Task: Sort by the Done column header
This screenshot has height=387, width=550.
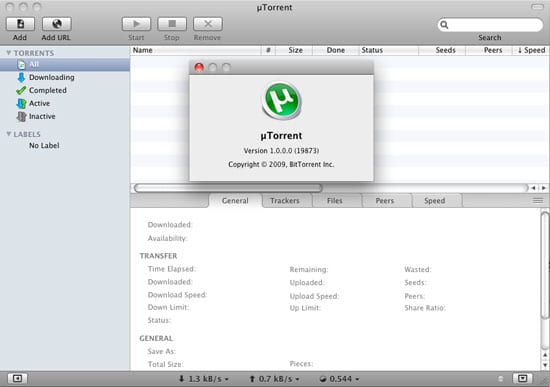Action: point(335,50)
